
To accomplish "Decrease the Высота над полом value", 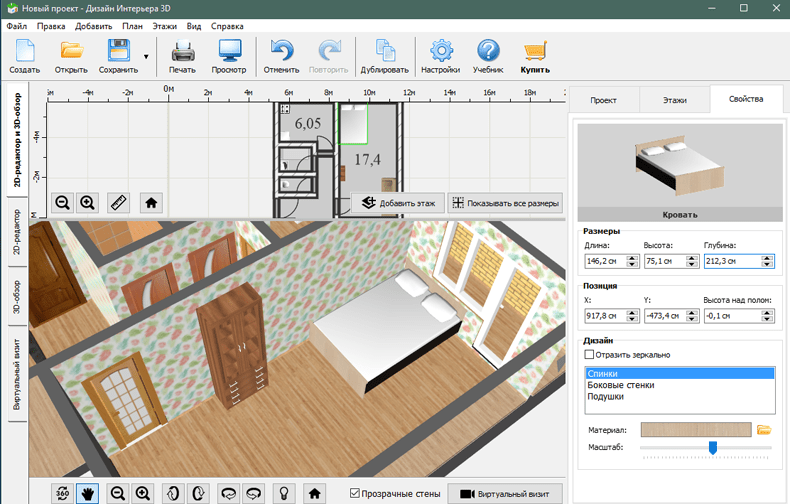I will (x=768, y=320).
